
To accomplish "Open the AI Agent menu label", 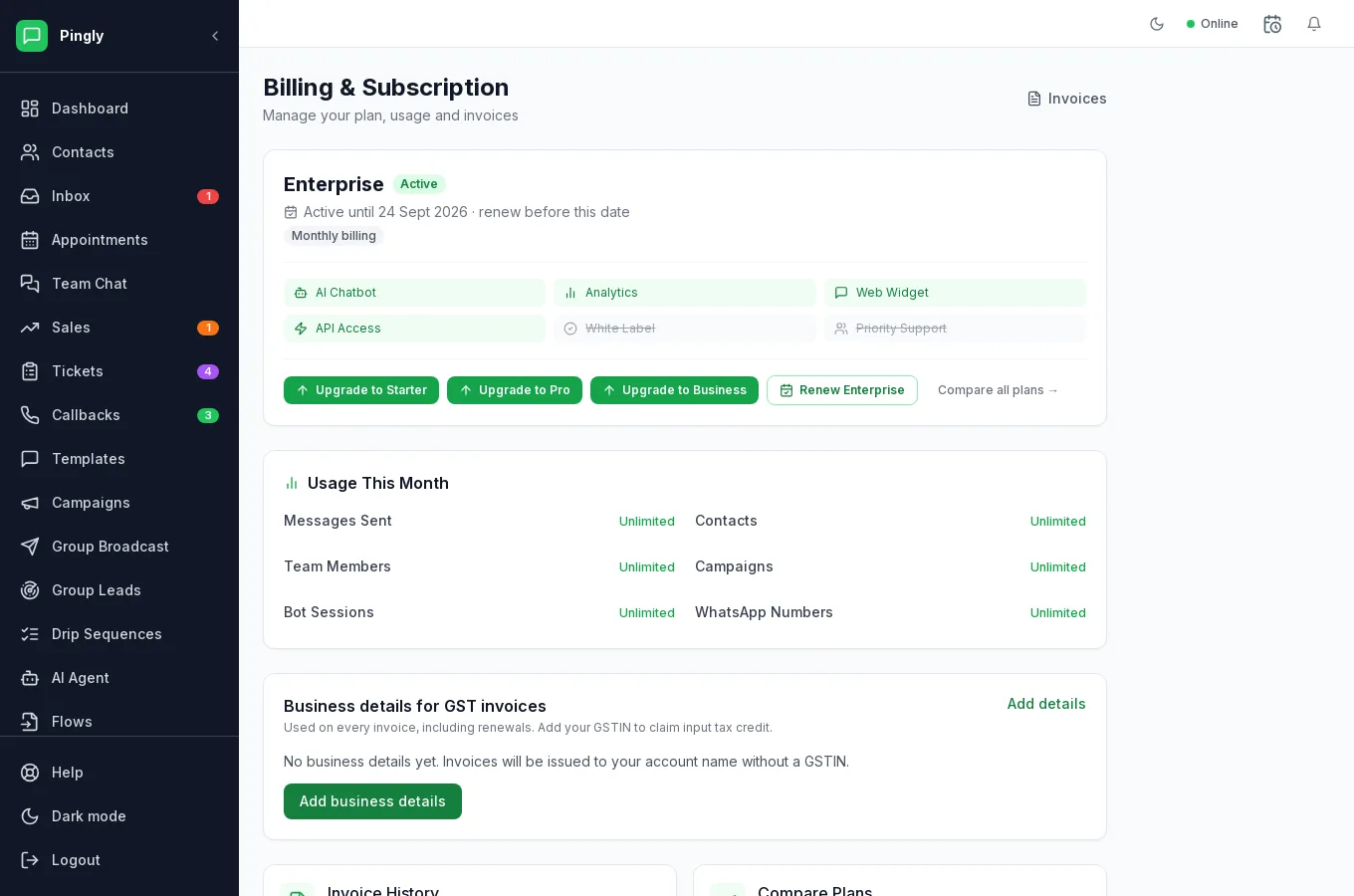I will (81, 678).
